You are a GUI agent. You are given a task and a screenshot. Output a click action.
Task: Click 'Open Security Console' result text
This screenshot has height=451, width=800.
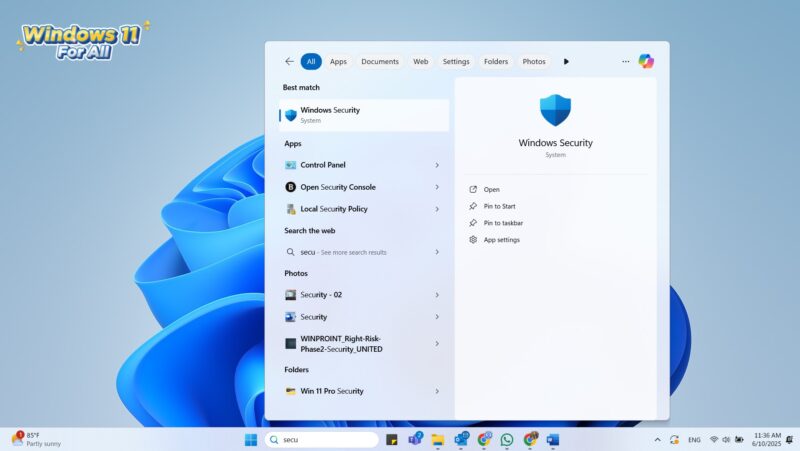338,187
